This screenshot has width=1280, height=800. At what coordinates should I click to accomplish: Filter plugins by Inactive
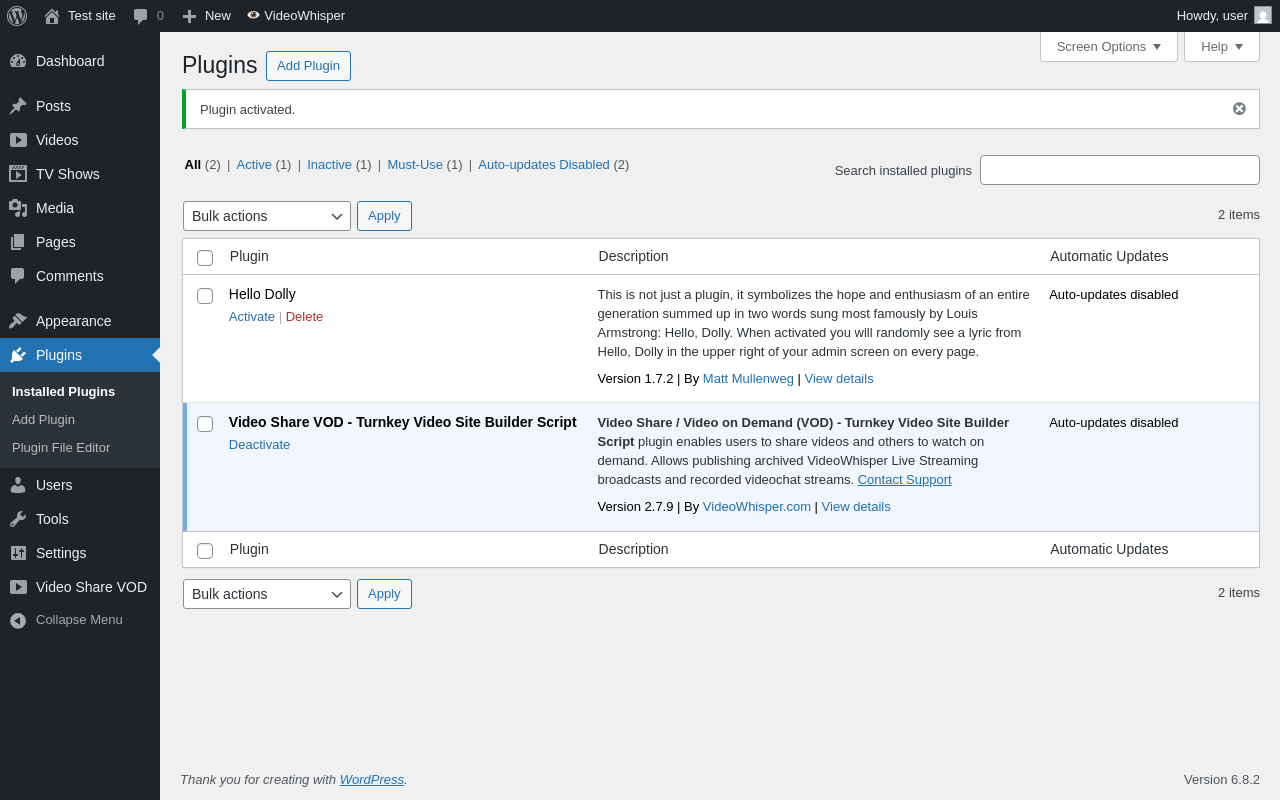[x=329, y=165]
